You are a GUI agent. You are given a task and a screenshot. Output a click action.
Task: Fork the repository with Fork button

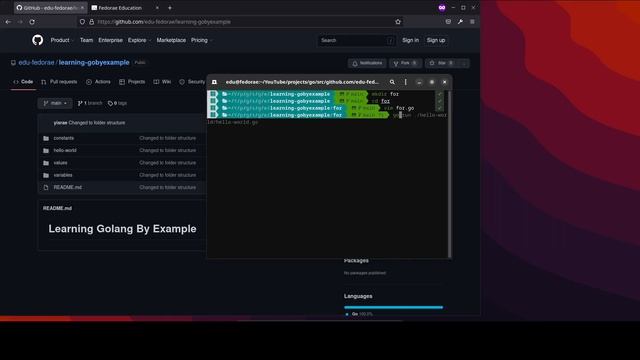405,63
